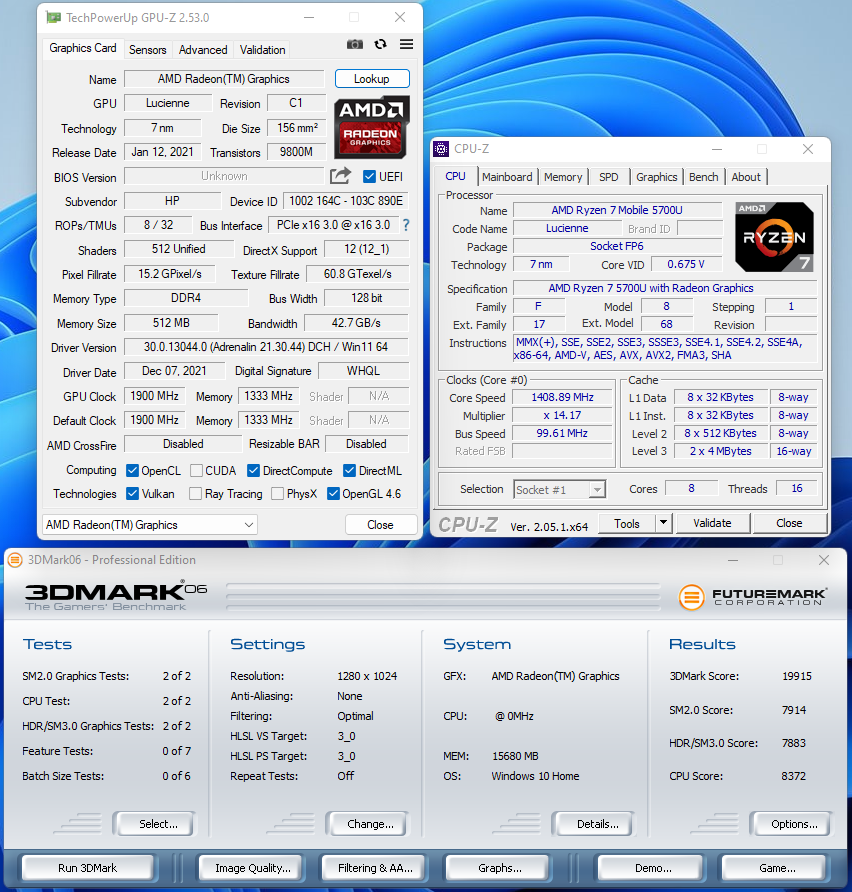Click the Core Speed value in CPU-Z
852x892 pixels.
[562, 397]
